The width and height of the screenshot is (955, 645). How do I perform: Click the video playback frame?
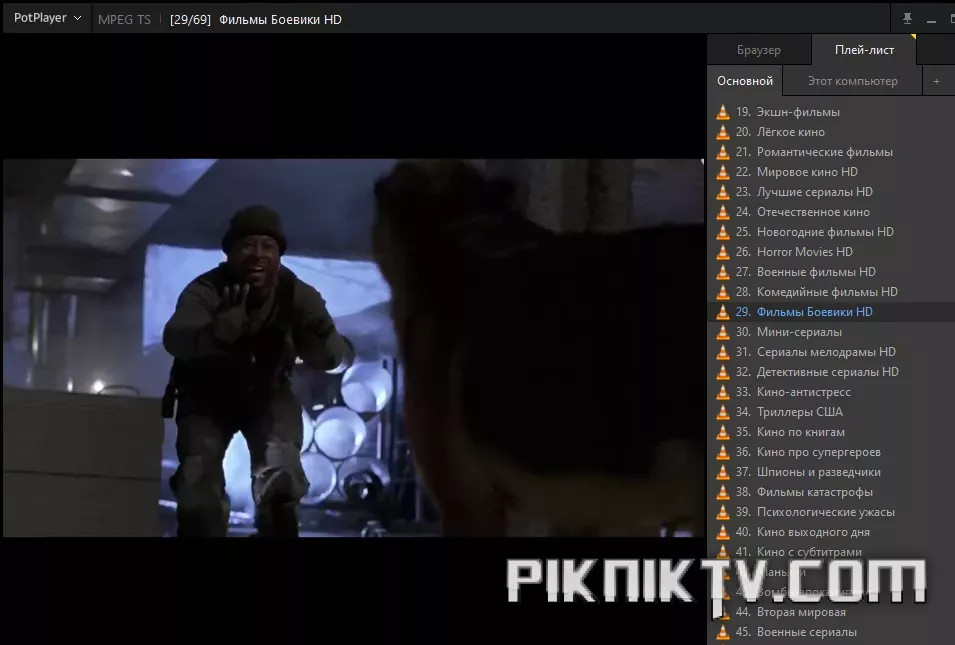click(x=353, y=348)
